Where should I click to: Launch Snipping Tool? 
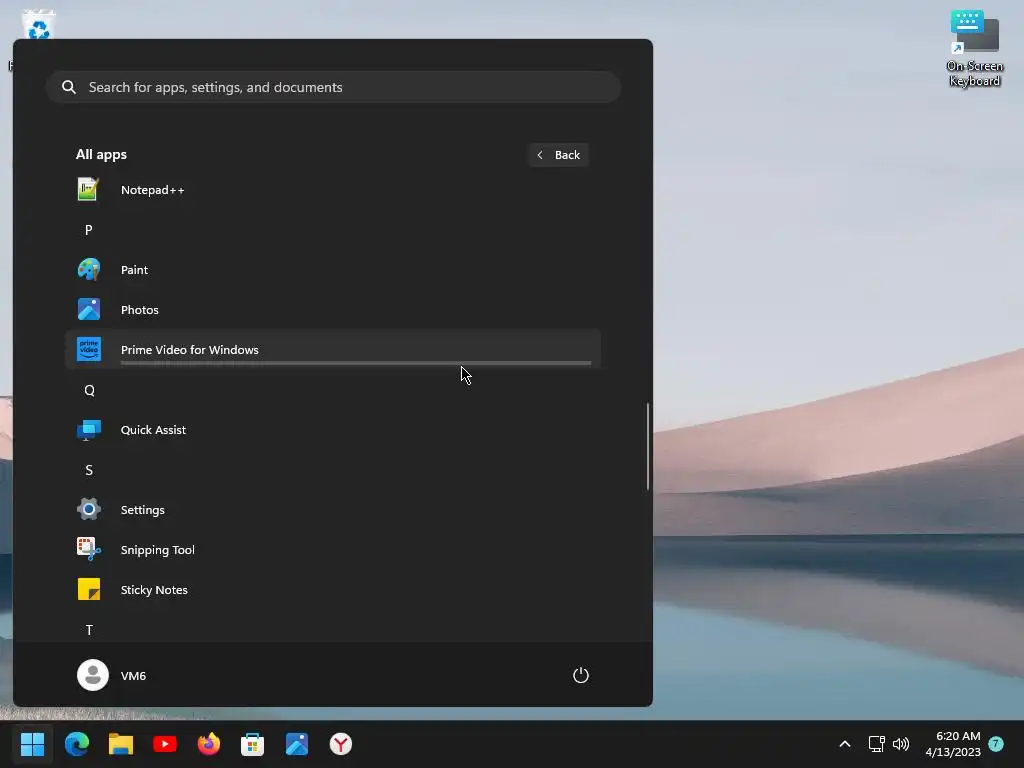[x=332, y=550]
